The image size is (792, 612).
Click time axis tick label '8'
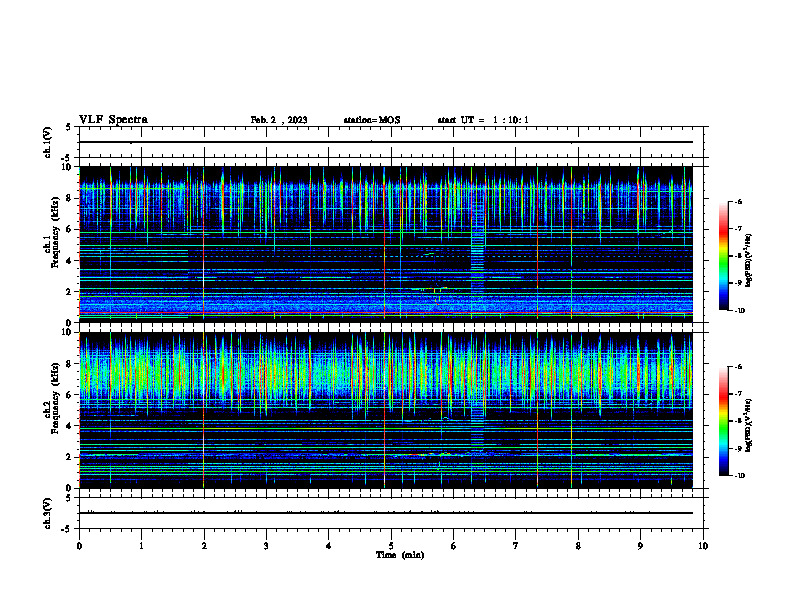[x=578, y=546]
